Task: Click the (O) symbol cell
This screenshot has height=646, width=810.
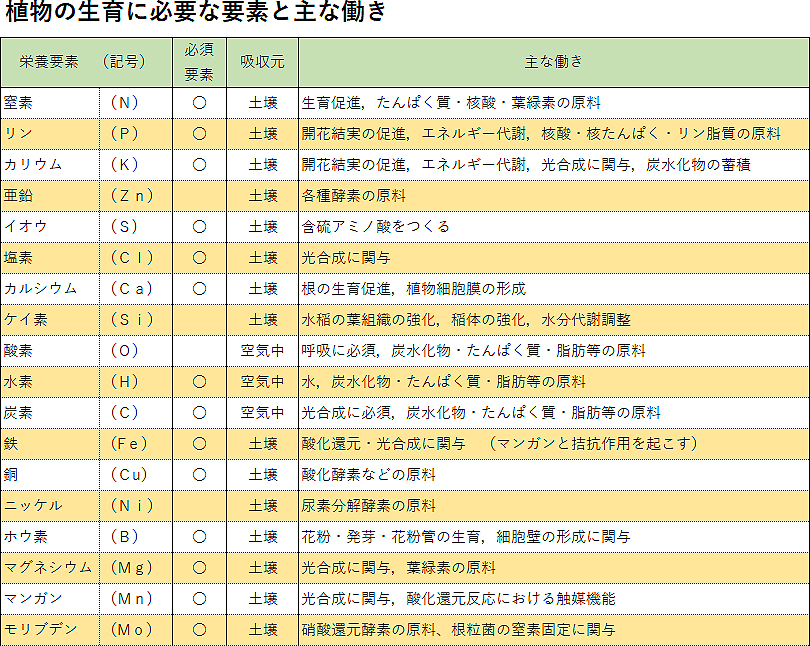Action: click(x=136, y=351)
